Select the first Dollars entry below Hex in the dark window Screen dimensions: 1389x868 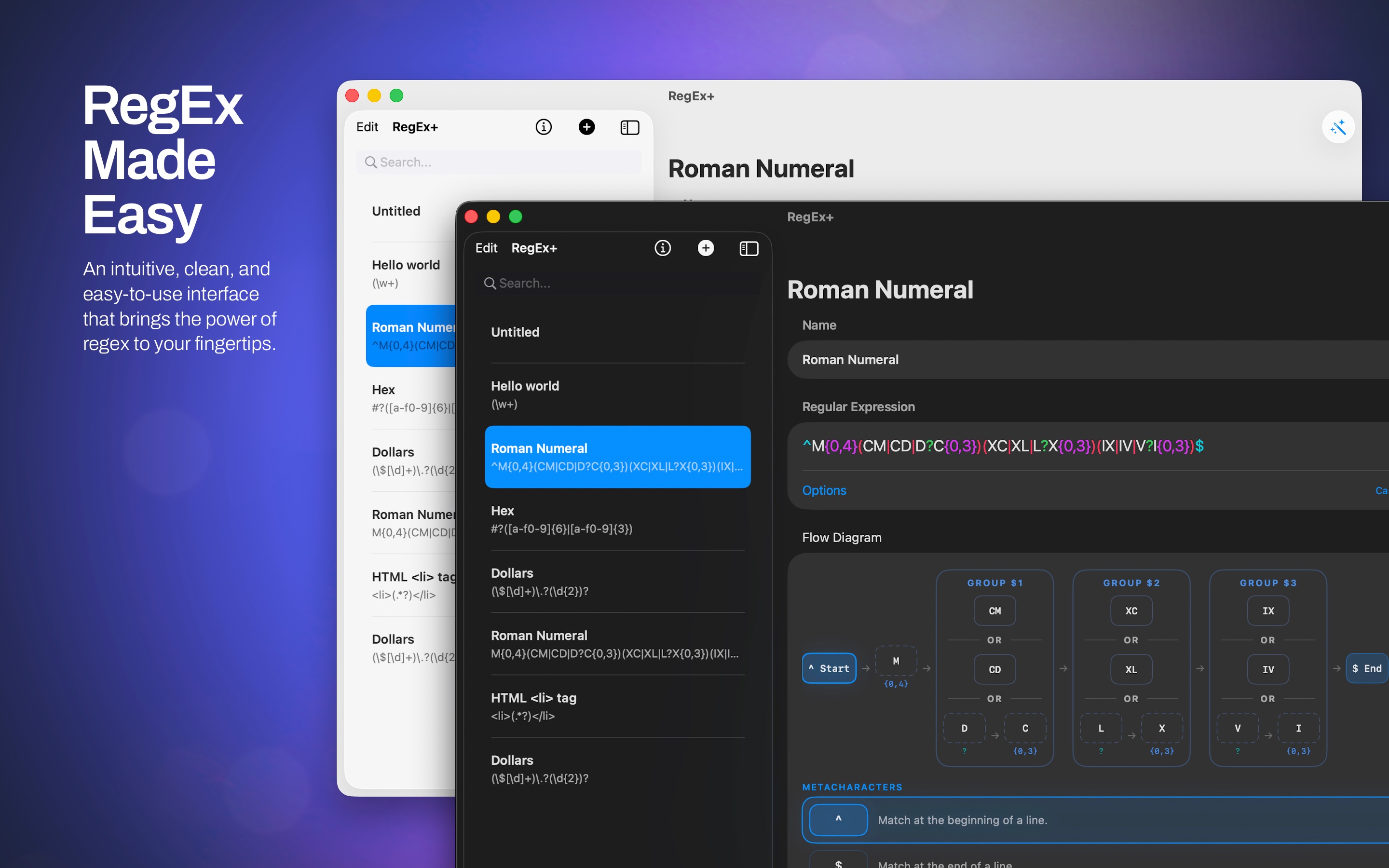[618, 582]
